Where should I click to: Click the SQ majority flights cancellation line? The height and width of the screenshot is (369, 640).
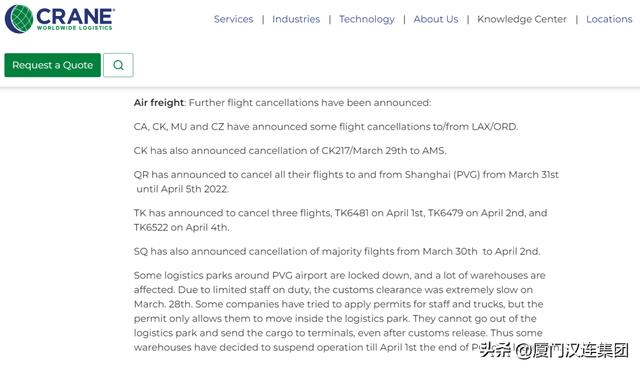point(337,251)
